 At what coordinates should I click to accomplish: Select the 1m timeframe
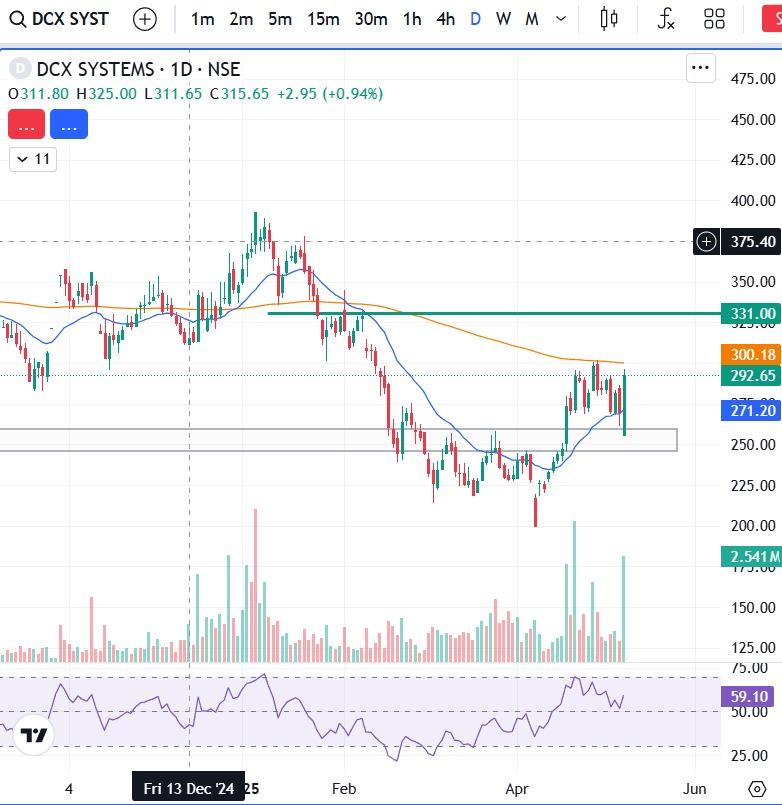[x=202, y=20]
